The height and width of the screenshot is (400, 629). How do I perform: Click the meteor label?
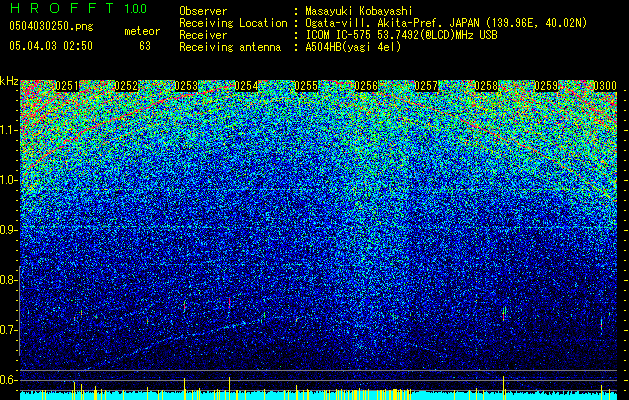(142, 31)
